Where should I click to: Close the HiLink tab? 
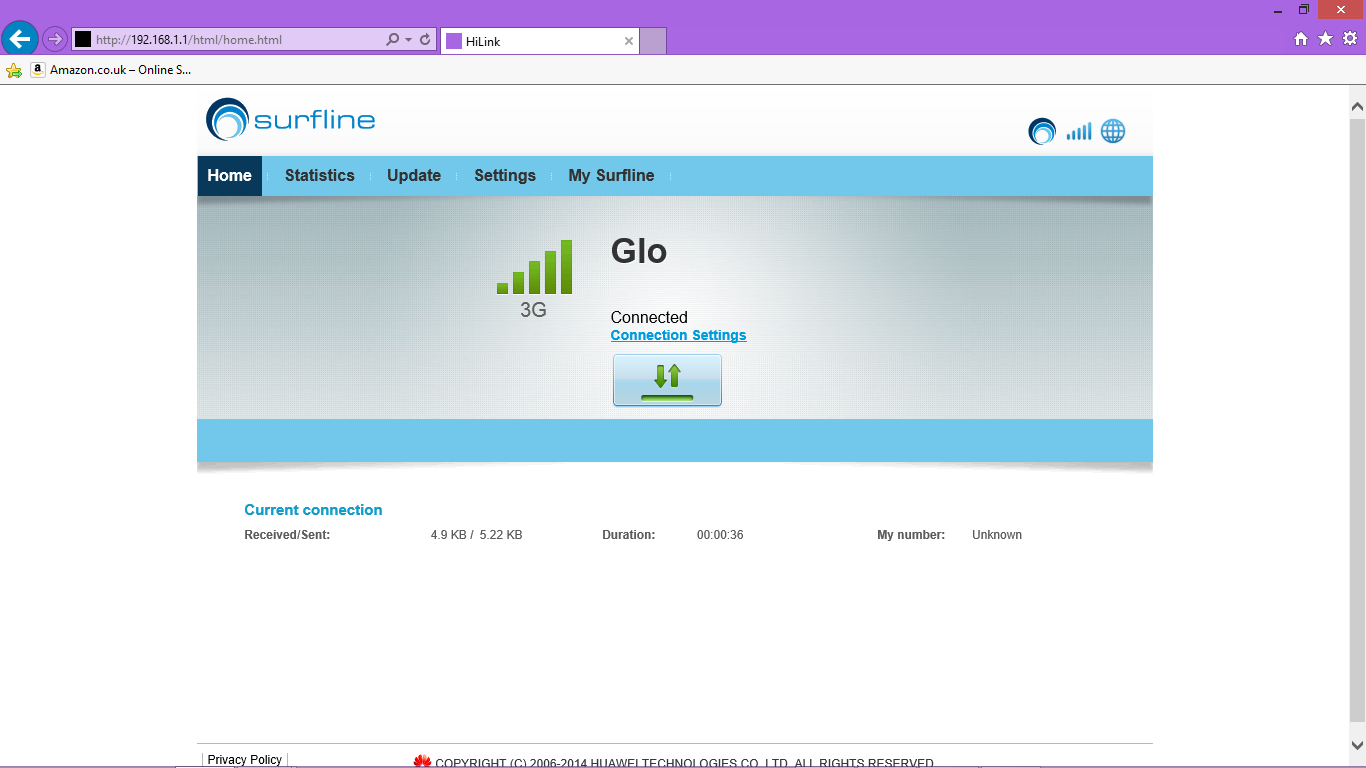(629, 41)
